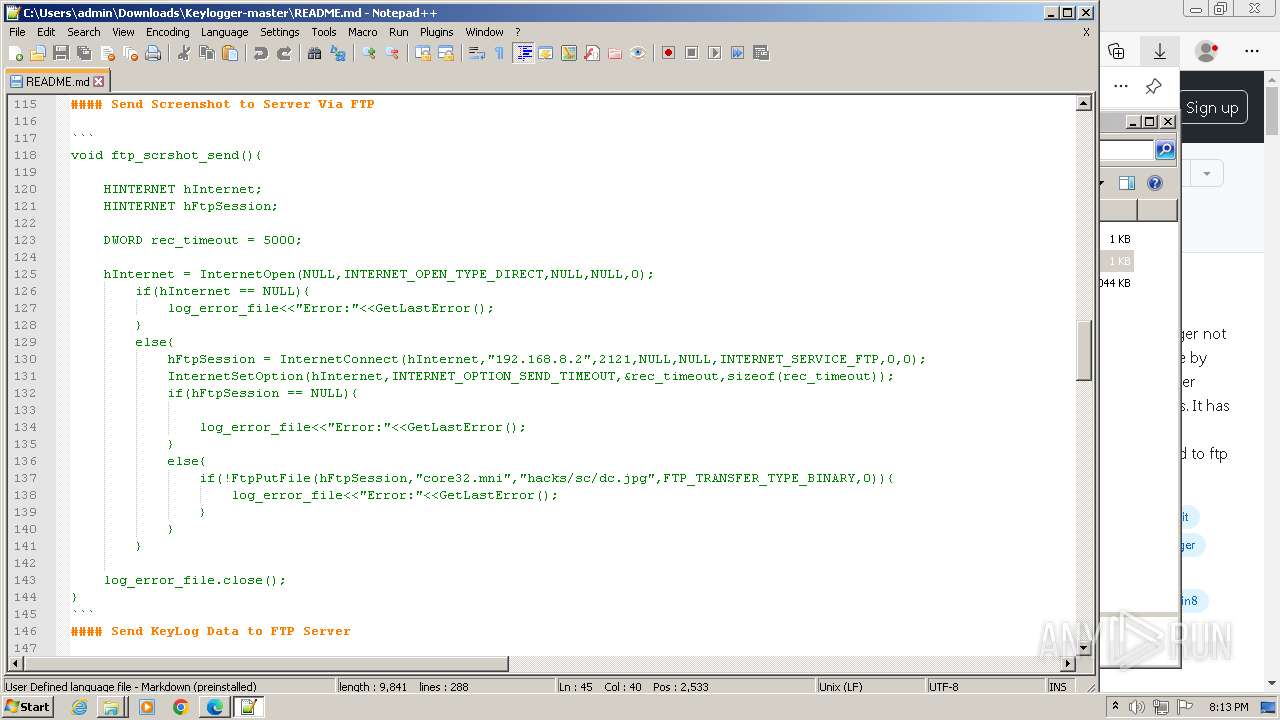Open the Macro menu

coord(363,32)
